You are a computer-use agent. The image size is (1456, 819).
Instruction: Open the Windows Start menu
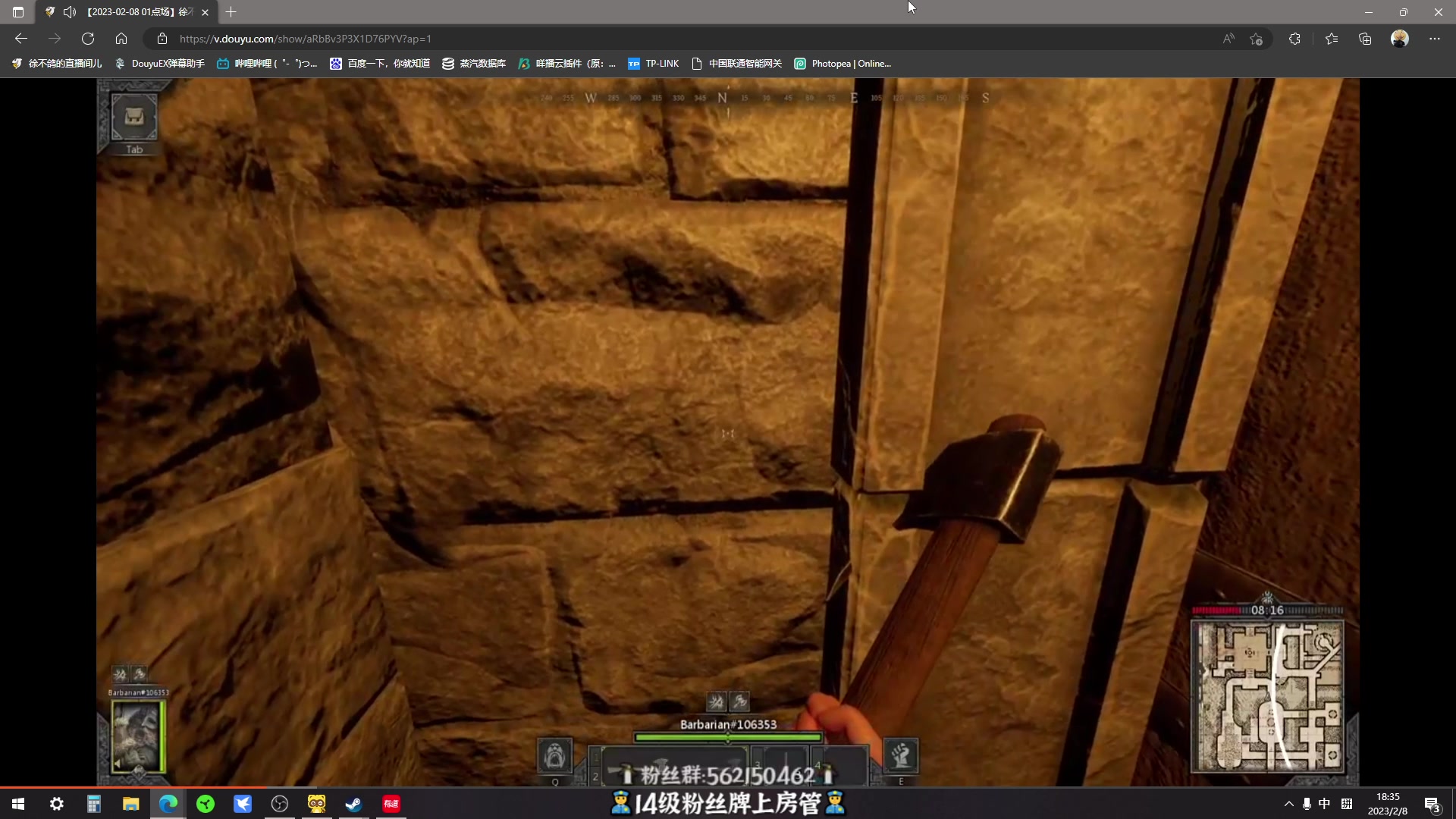coord(18,804)
